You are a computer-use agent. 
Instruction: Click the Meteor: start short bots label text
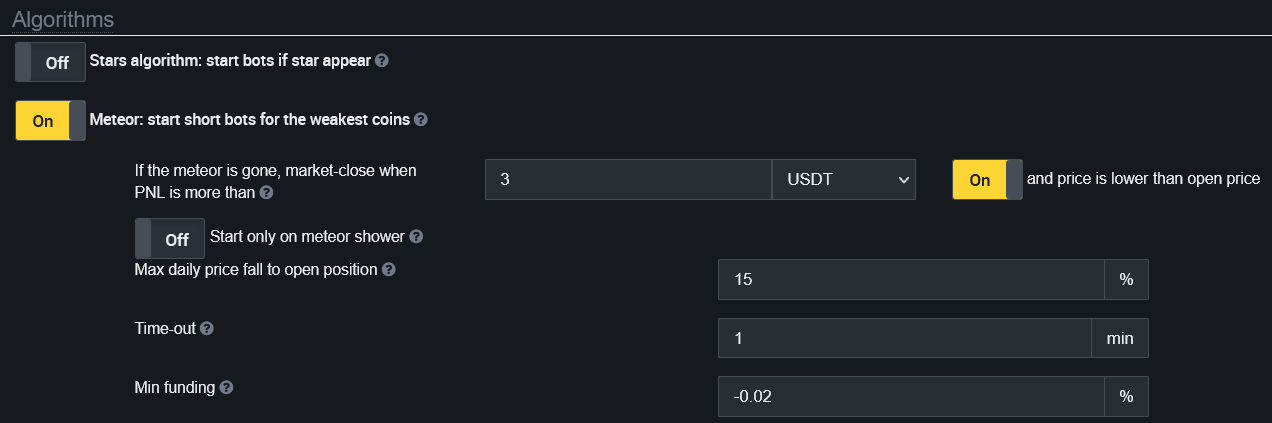coord(250,120)
